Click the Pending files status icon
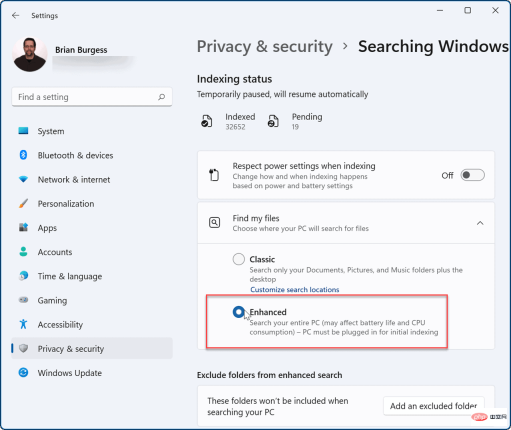Viewport: 511px width, 430px height. tap(273, 121)
